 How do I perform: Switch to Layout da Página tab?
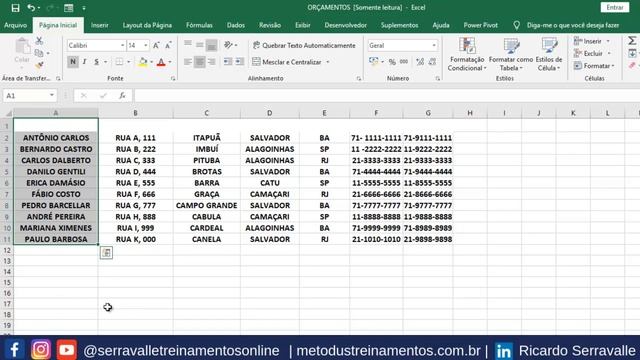tap(147, 25)
